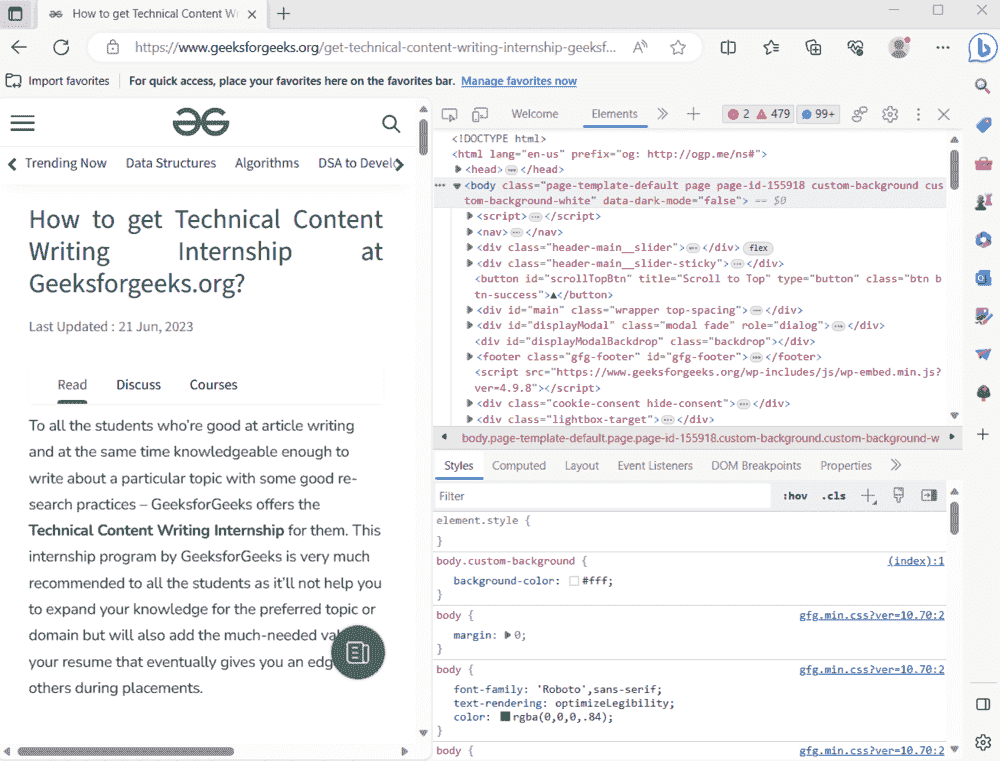
Task: Open Bing chat sidebar button
Action: [x=983, y=47]
